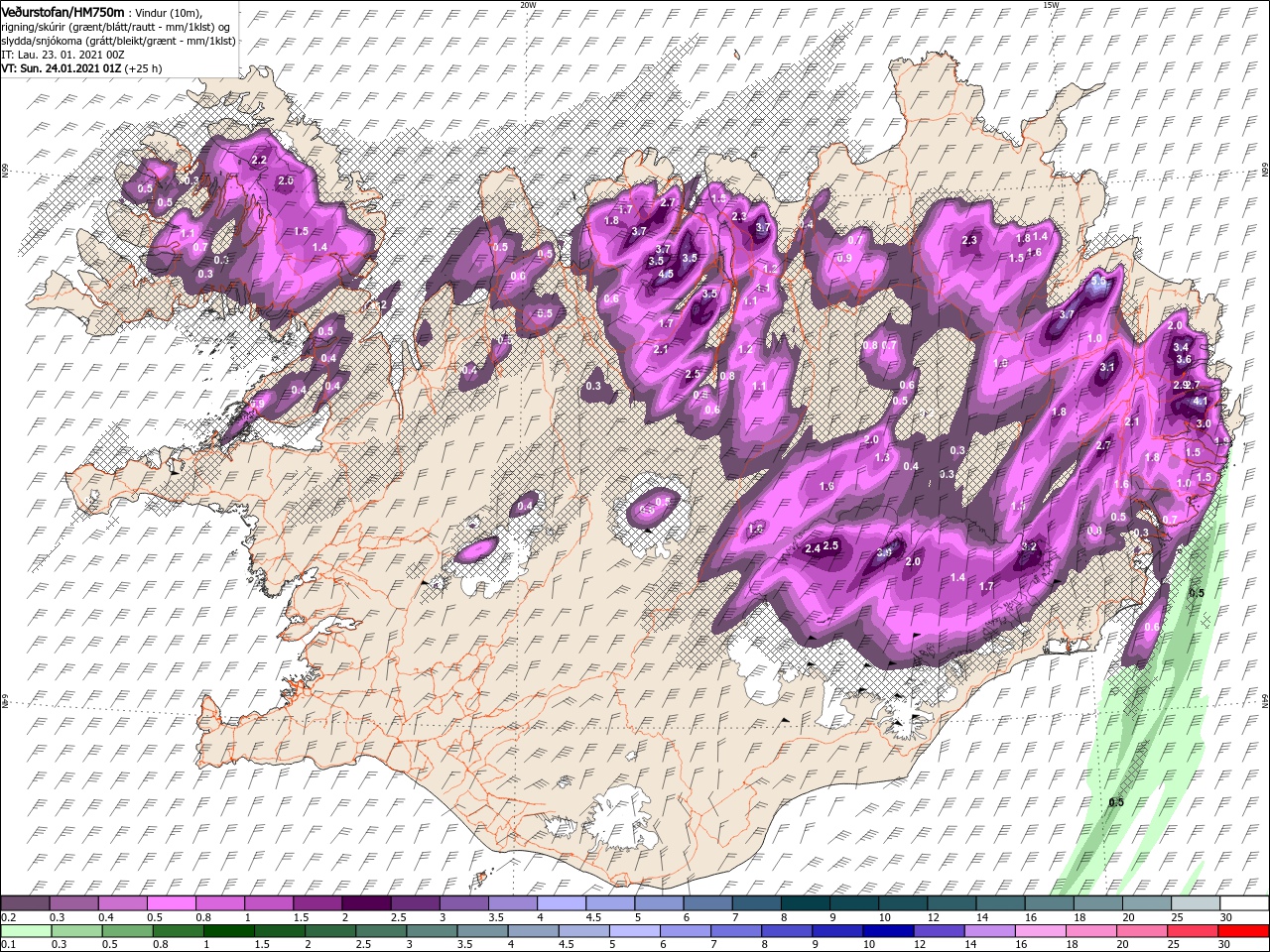Click the upper legend label 12
This screenshot has height=952, width=1270.
coord(934,917)
